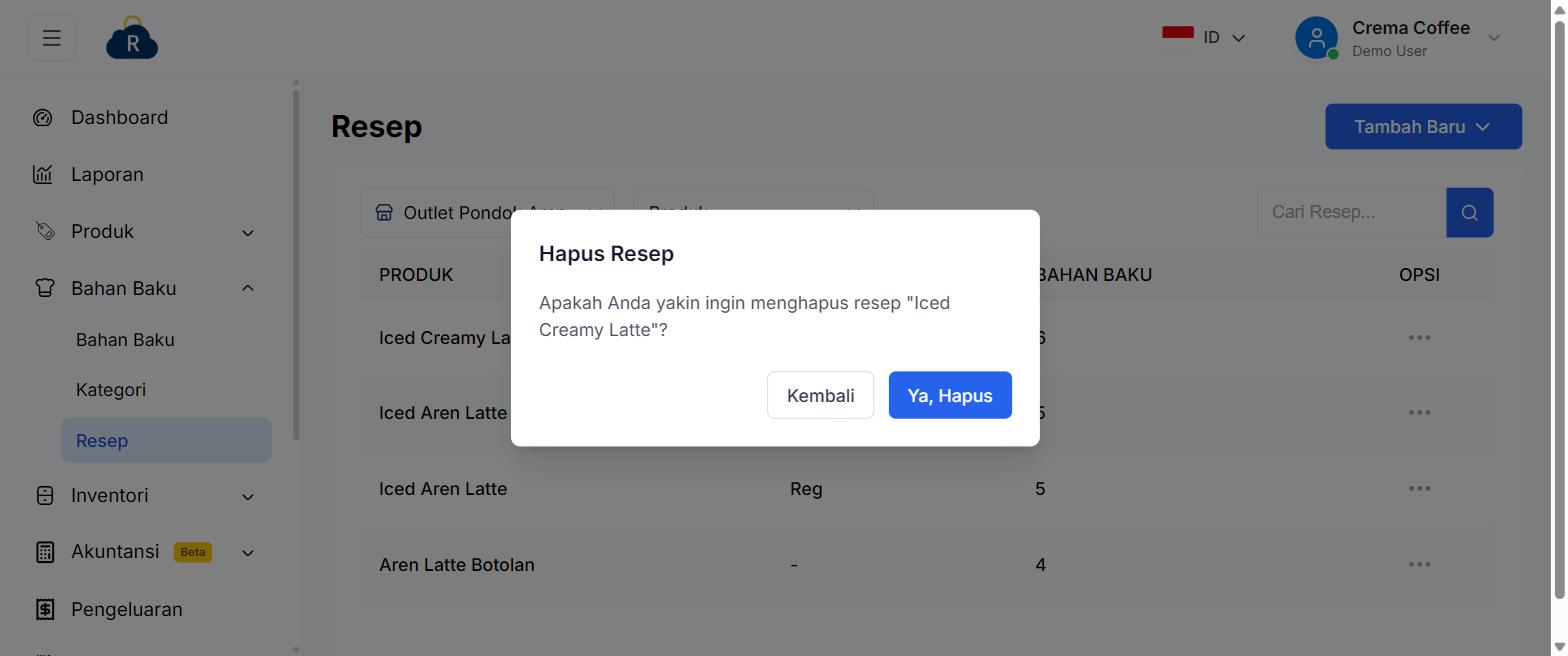
Task: Confirm deletion with Ya, Hapus button
Action: 950,395
